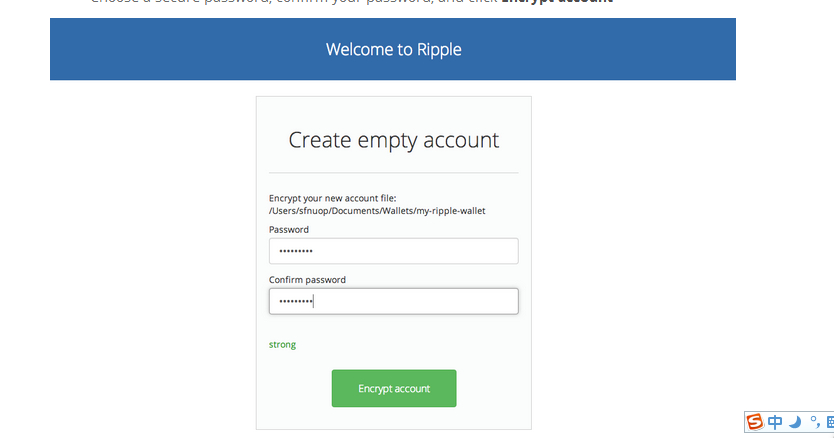
Task: Click the Encrypt your new account file text
Action: (x=332, y=198)
